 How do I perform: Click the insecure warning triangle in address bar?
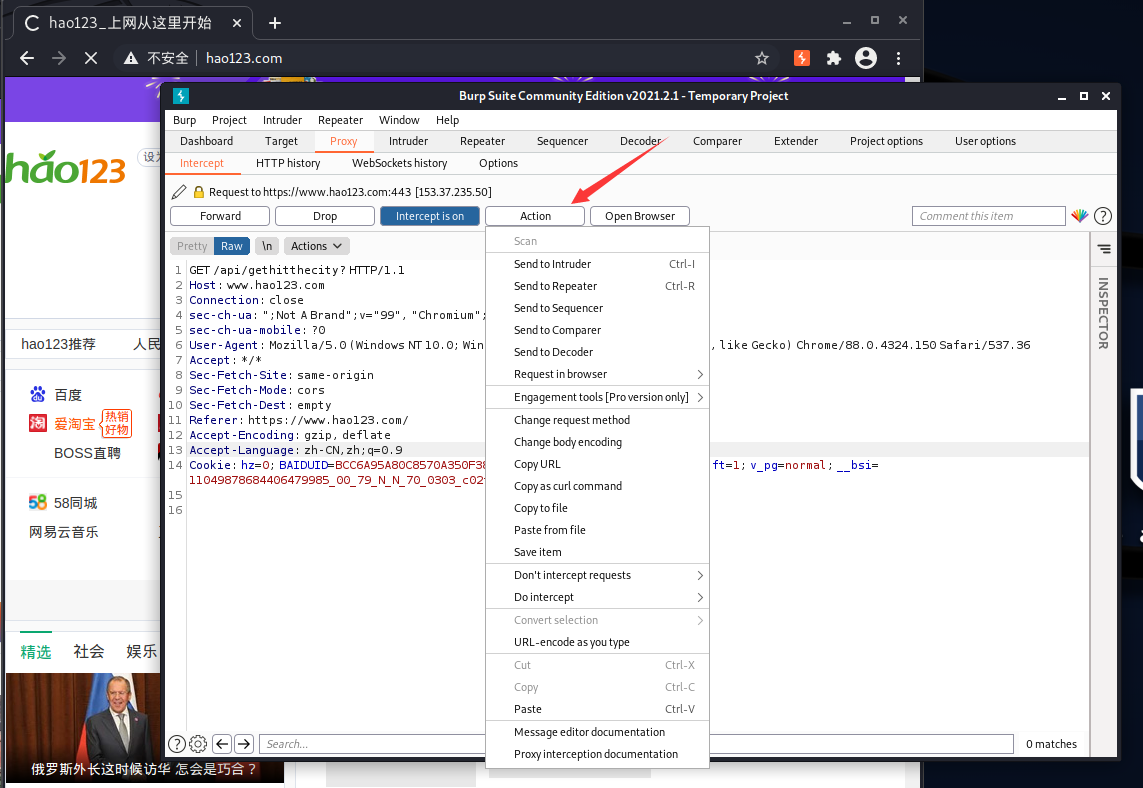coord(131,58)
